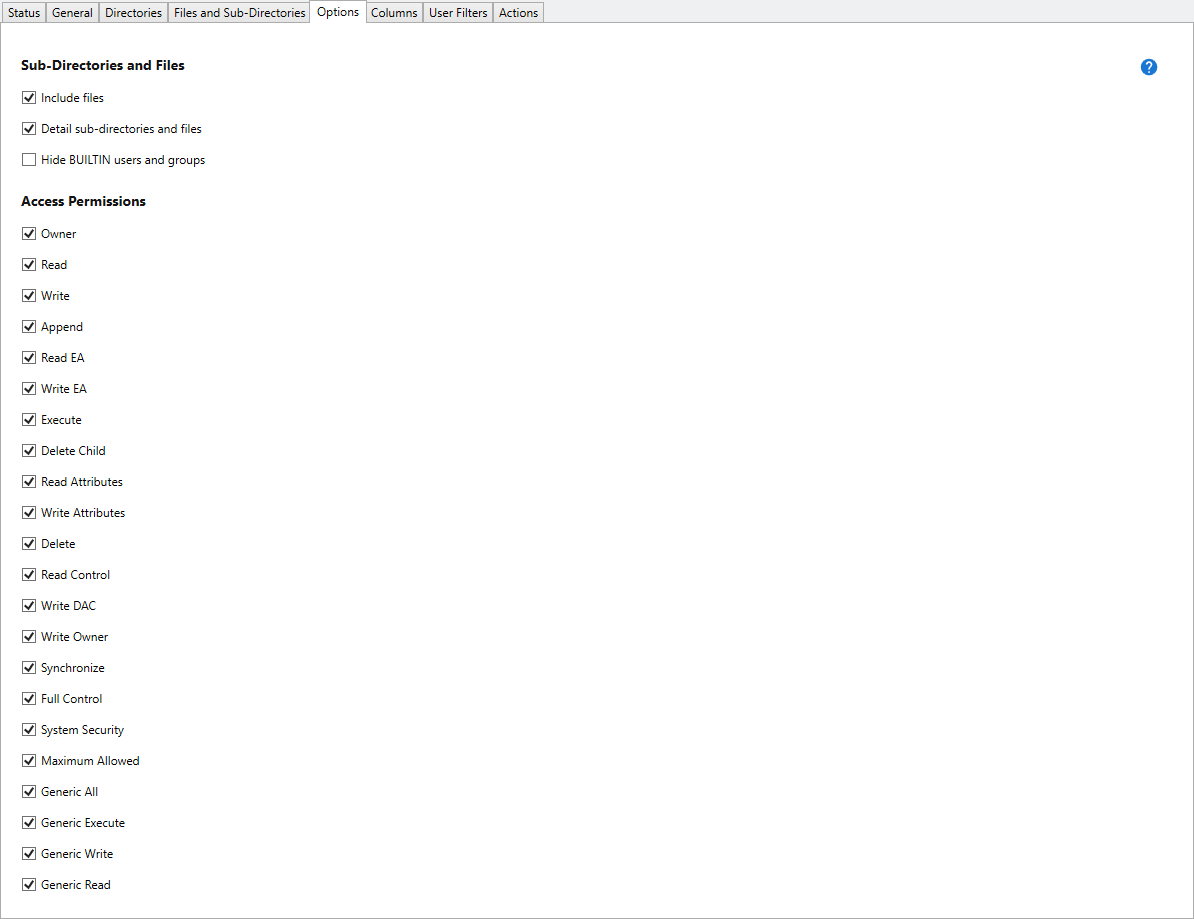Toggle the Maximum Allowed checkbox

point(29,761)
